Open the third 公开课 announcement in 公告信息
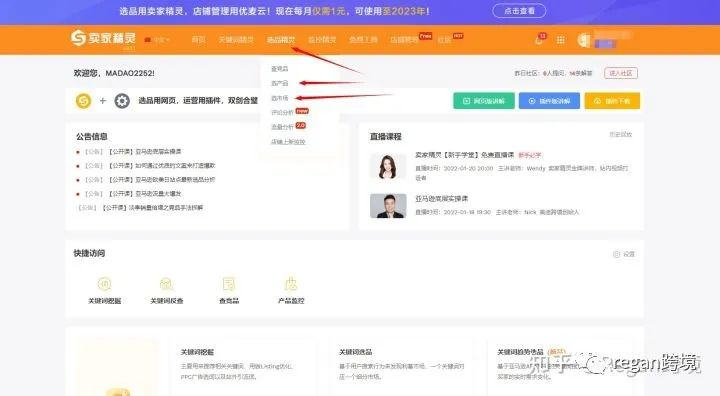This screenshot has width=720, height=396. click(x=162, y=180)
